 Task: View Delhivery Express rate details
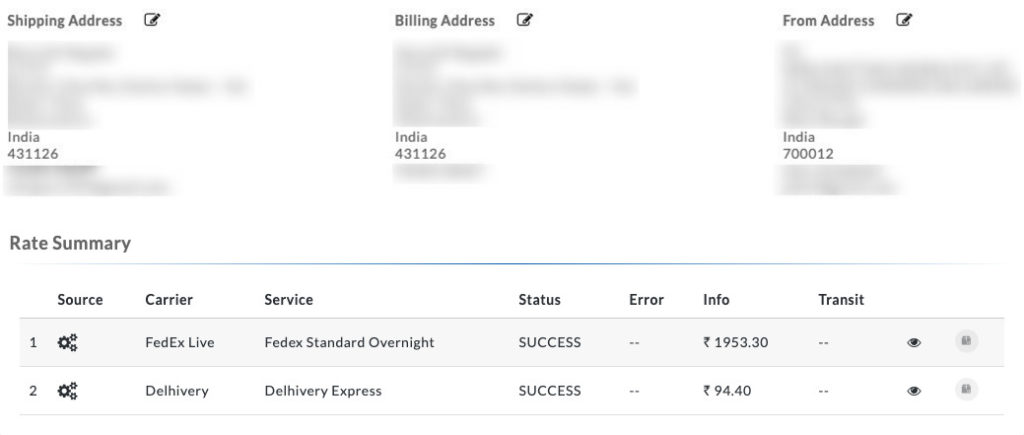(914, 391)
